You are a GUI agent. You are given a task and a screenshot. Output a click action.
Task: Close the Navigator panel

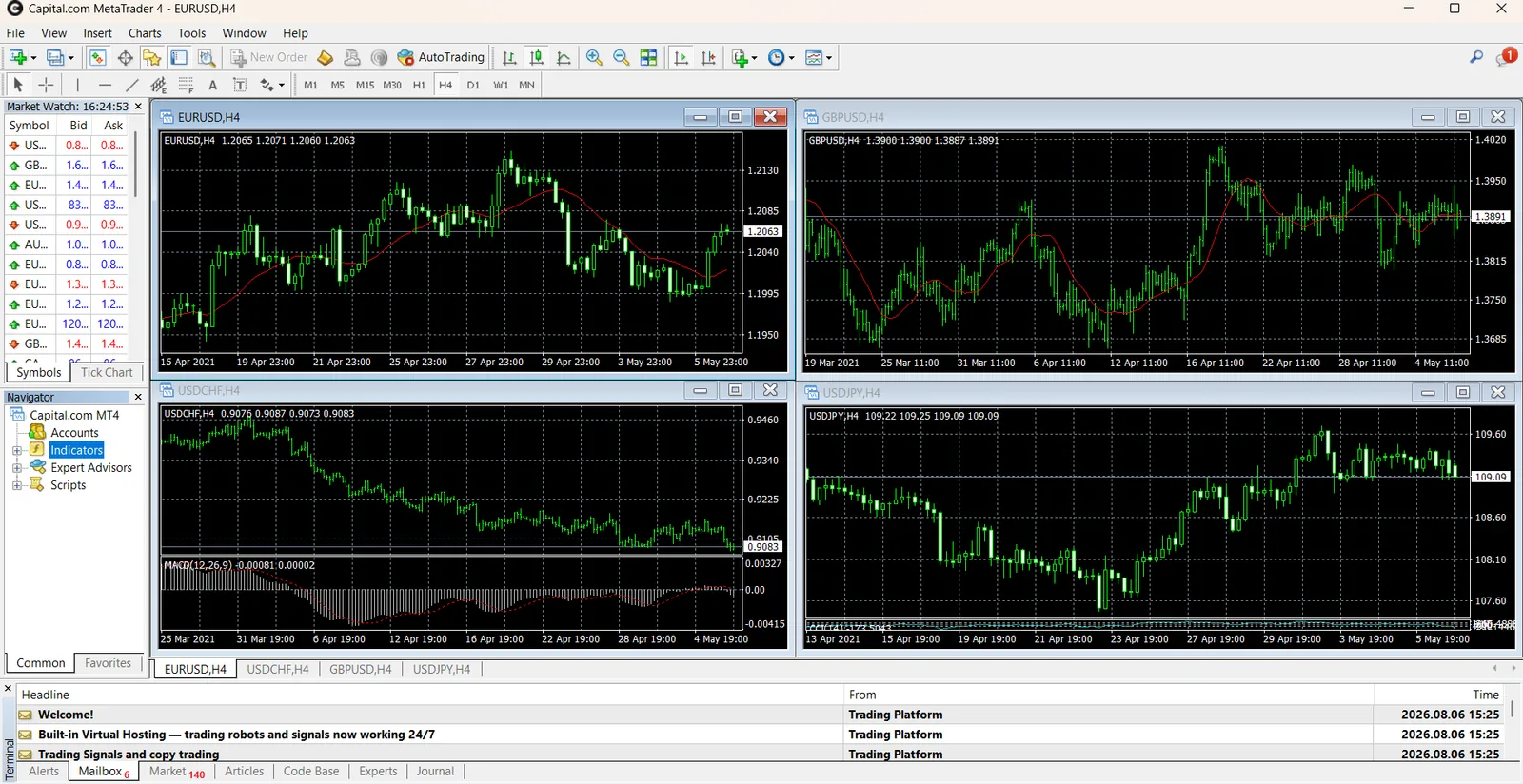click(x=138, y=397)
